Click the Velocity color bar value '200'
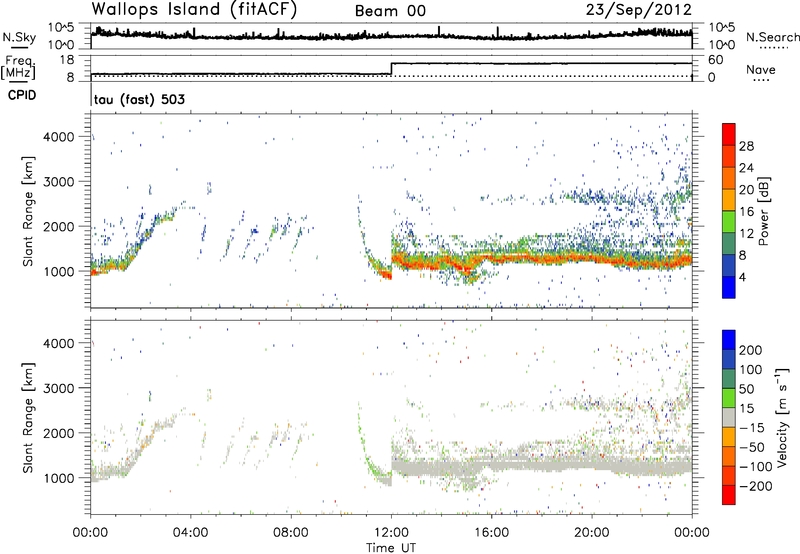Viewport: 800px width, 554px height. coord(750,350)
